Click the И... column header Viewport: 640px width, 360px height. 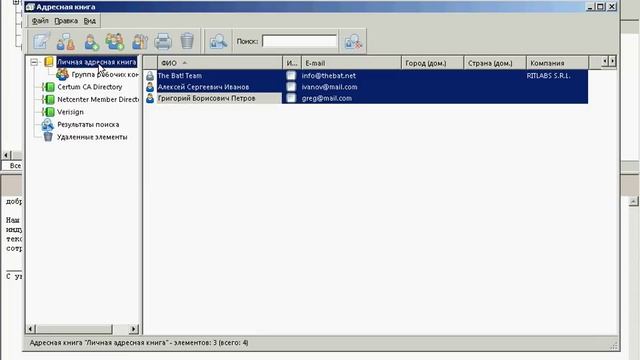pyautogui.click(x=292, y=63)
